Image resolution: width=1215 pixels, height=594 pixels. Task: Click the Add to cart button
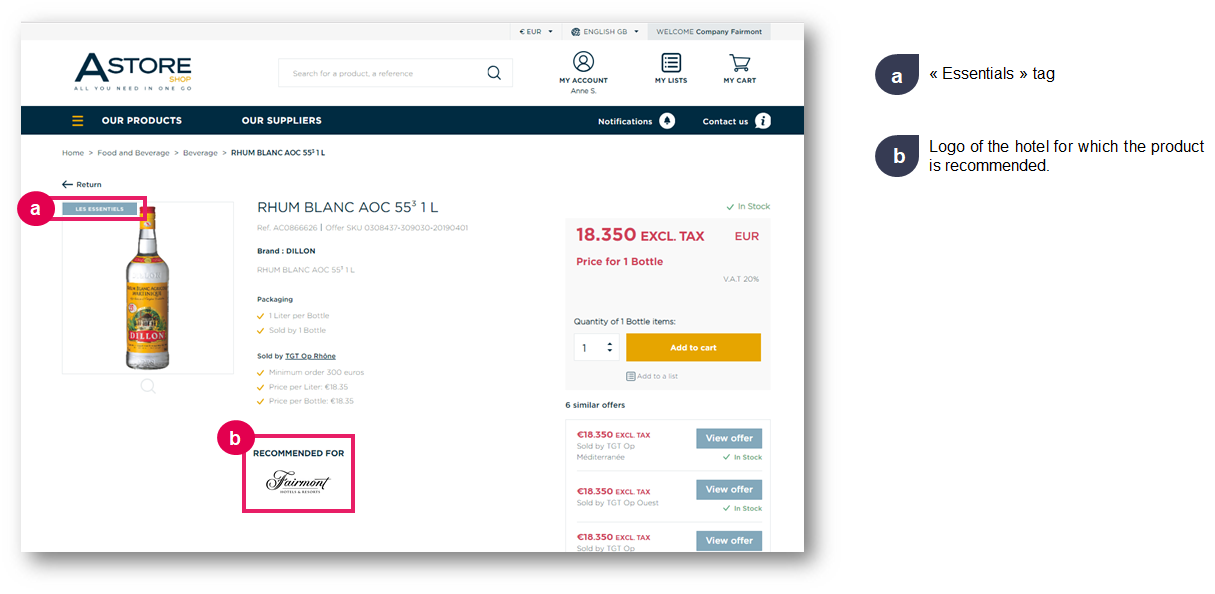(x=693, y=347)
